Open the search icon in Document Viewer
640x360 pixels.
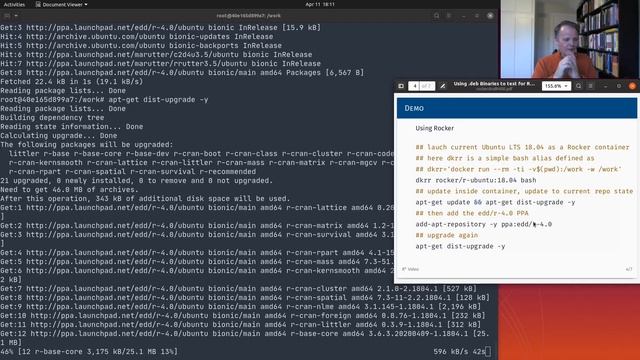tap(578, 86)
